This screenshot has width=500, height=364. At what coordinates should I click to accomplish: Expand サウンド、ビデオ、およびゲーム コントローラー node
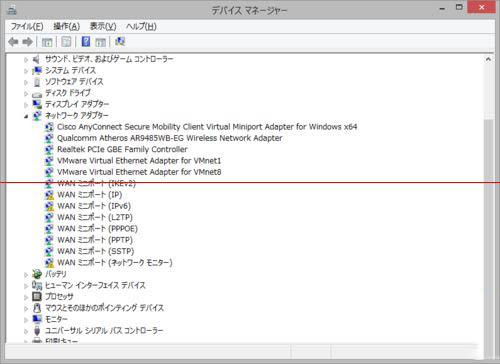click(x=26, y=60)
